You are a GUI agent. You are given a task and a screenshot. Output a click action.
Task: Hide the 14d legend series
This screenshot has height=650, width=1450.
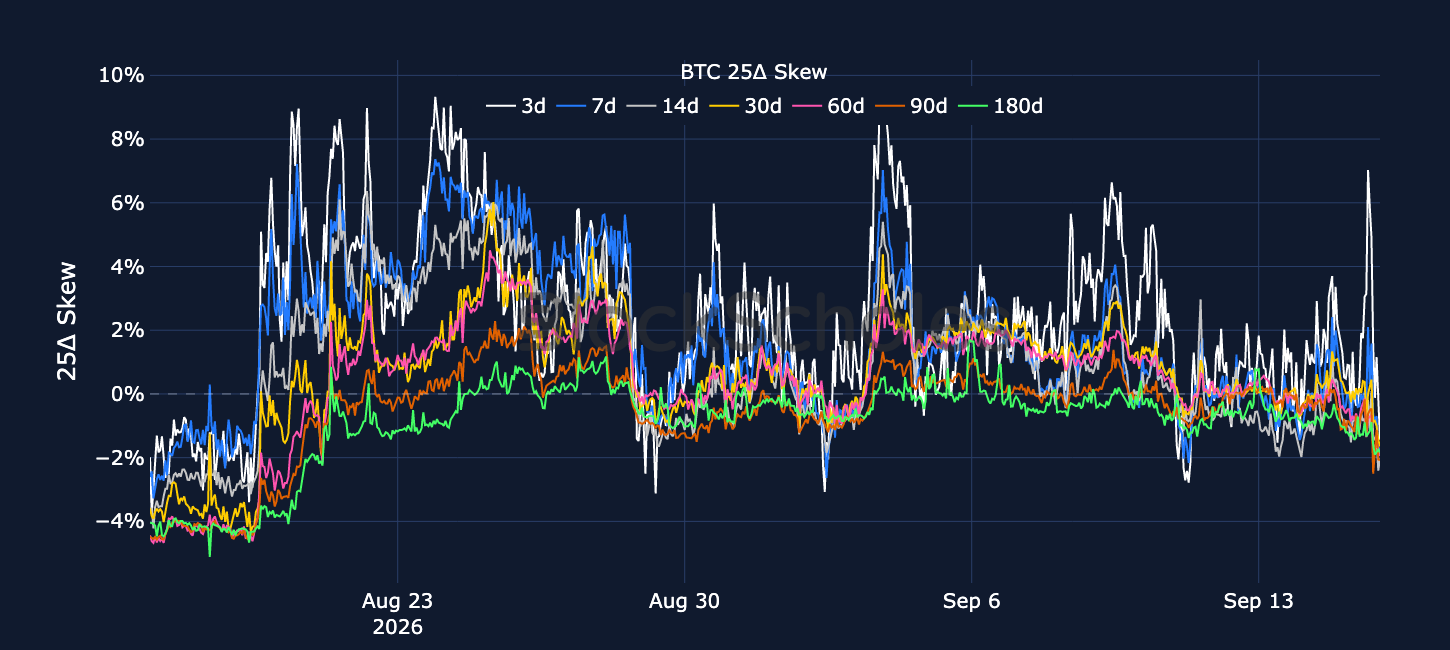click(x=661, y=105)
